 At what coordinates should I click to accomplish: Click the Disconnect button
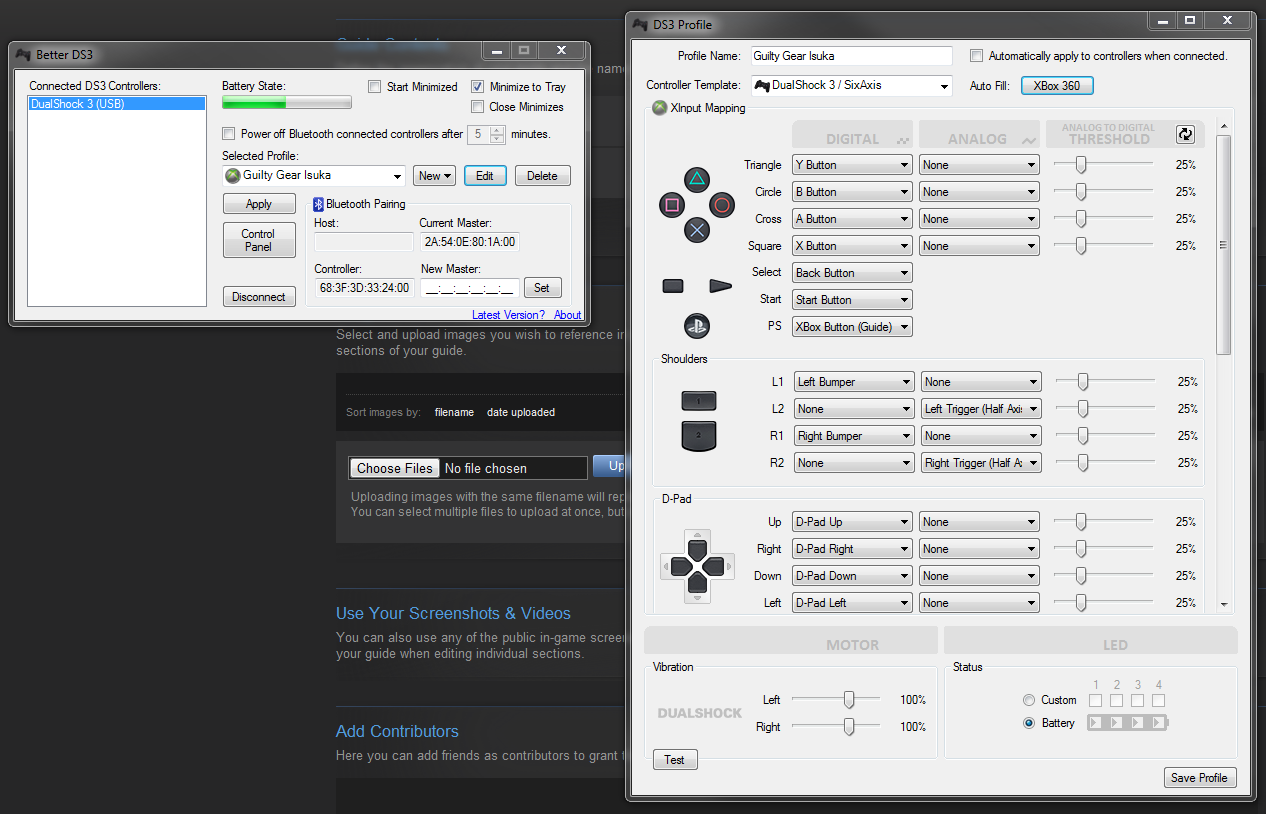pyautogui.click(x=259, y=297)
